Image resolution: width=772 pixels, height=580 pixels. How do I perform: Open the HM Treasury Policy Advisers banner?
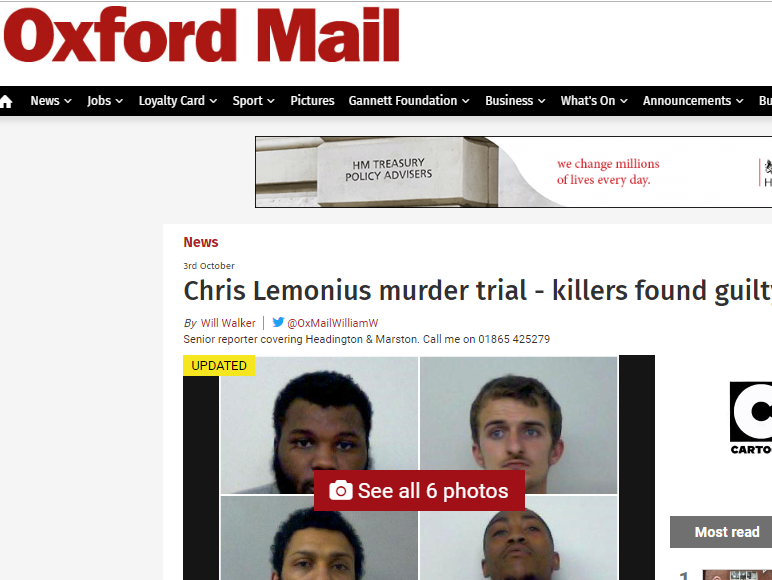point(514,172)
